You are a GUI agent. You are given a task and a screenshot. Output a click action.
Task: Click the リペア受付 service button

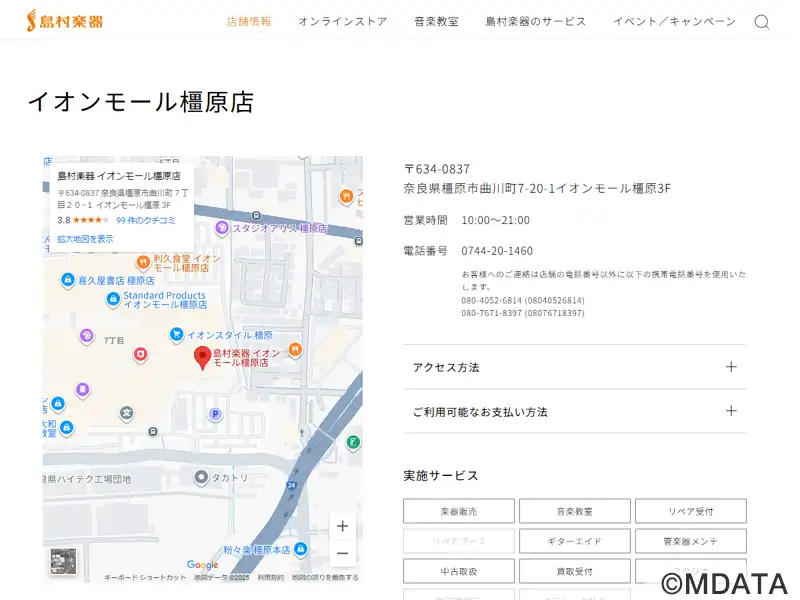691,511
